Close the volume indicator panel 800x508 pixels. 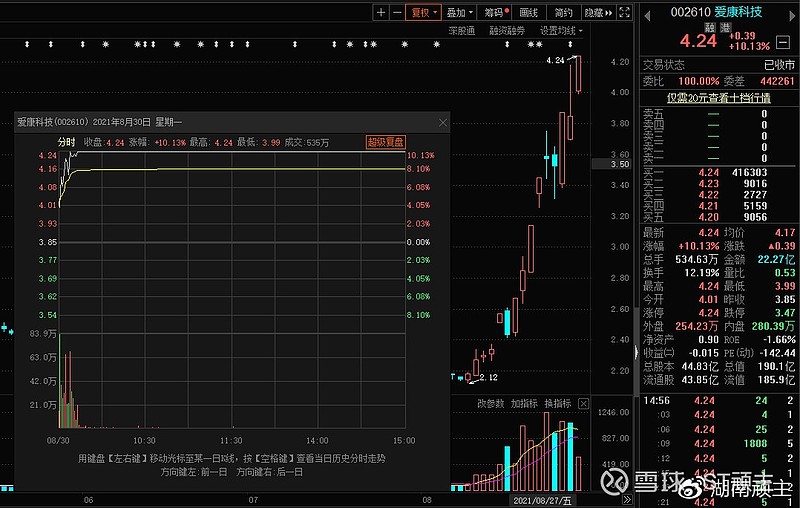point(583,403)
